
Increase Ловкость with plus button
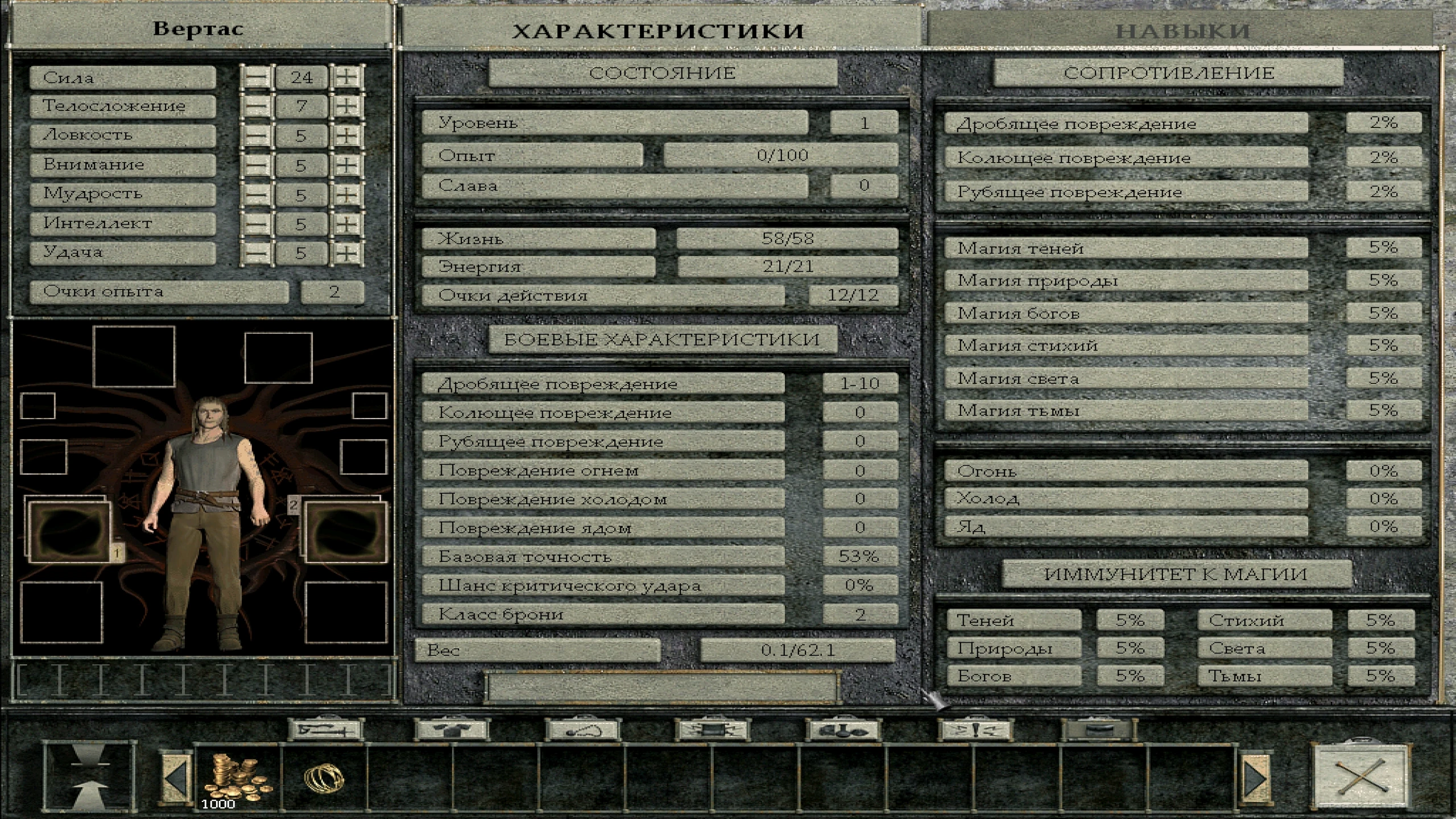pyautogui.click(x=346, y=136)
